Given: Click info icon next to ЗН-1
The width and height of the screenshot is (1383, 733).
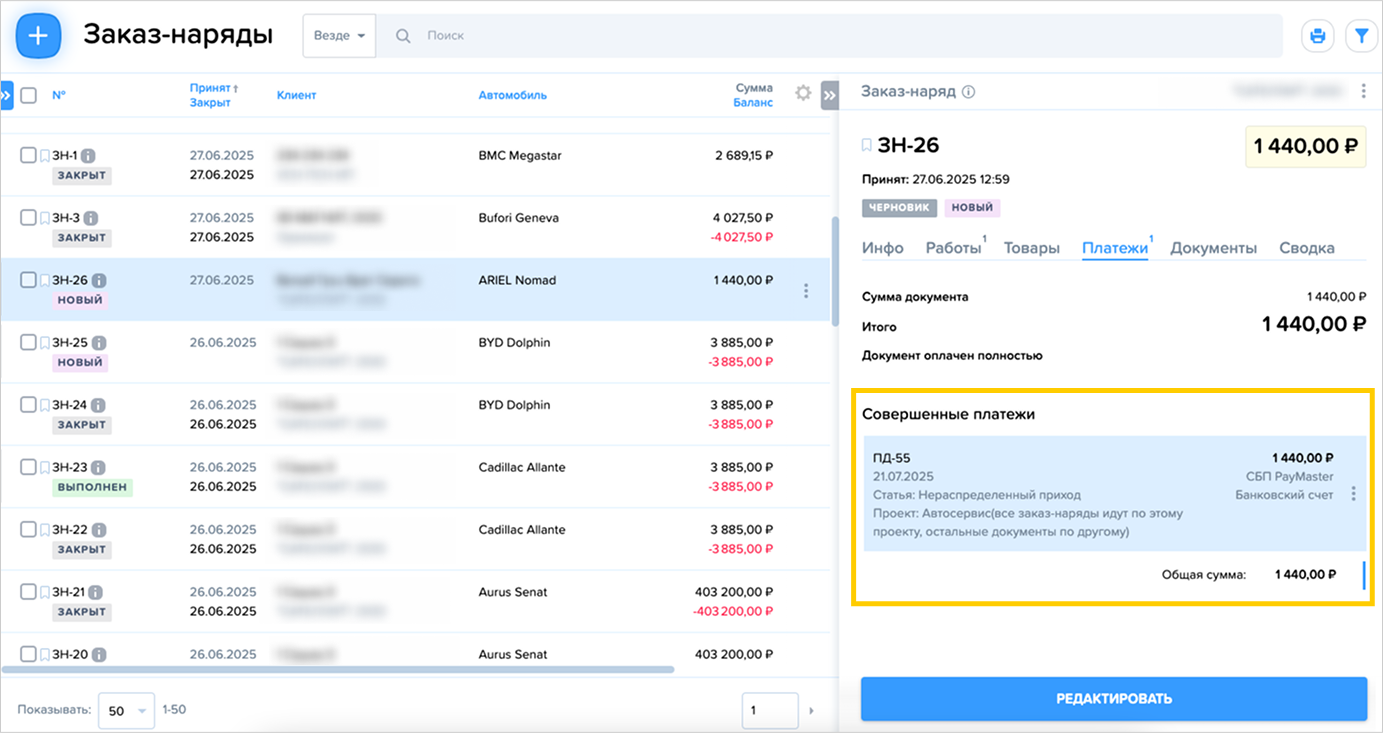Looking at the screenshot, I should (x=89, y=156).
